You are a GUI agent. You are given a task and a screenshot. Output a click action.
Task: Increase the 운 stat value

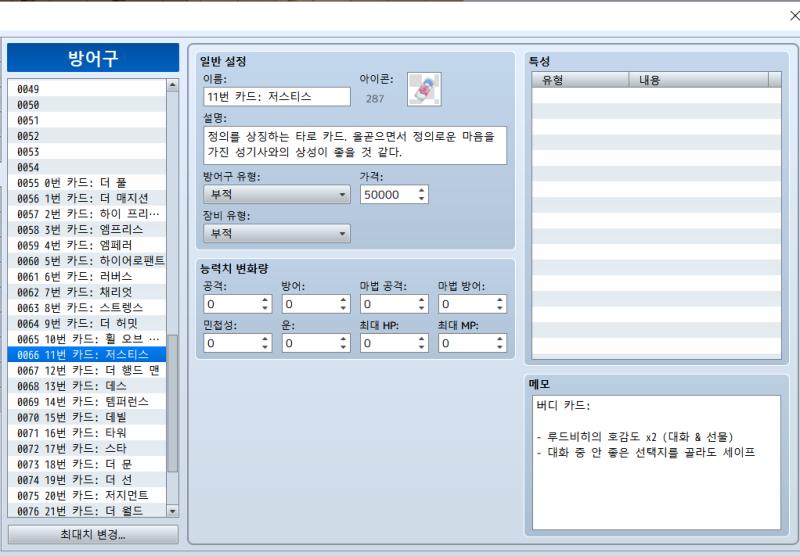coord(343,339)
